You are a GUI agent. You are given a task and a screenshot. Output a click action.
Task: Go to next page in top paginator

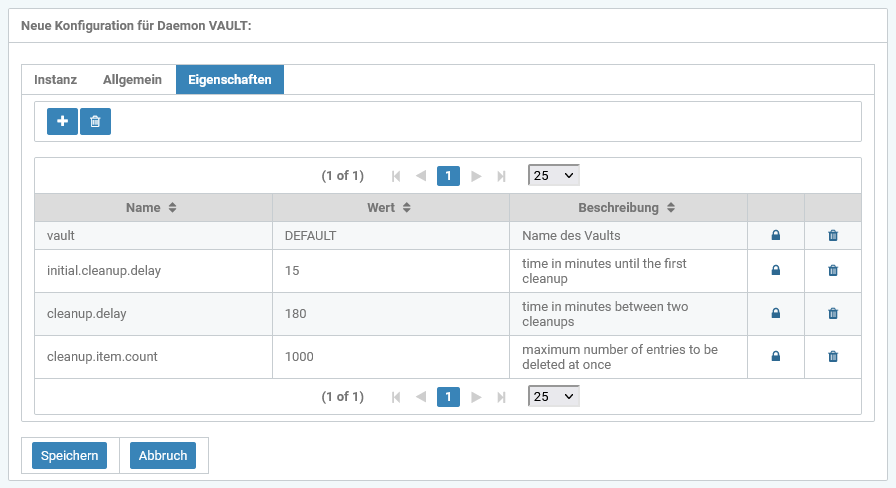(x=477, y=176)
